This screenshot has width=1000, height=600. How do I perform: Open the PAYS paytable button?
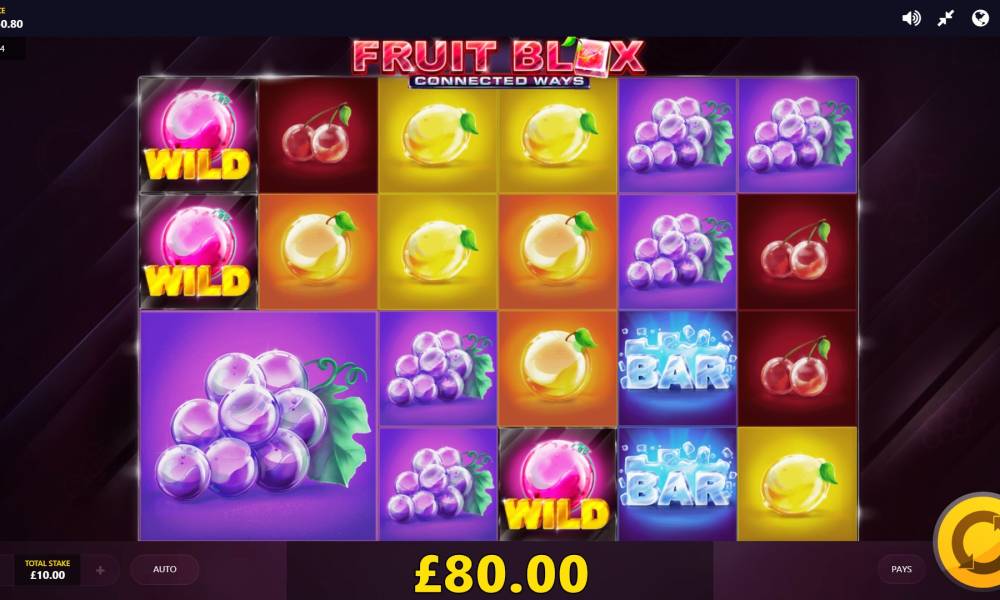(901, 569)
